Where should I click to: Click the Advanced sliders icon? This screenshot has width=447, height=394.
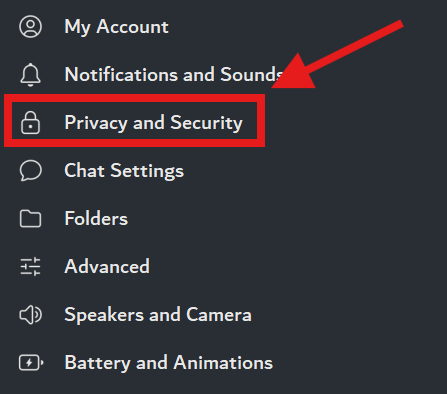pos(30,267)
